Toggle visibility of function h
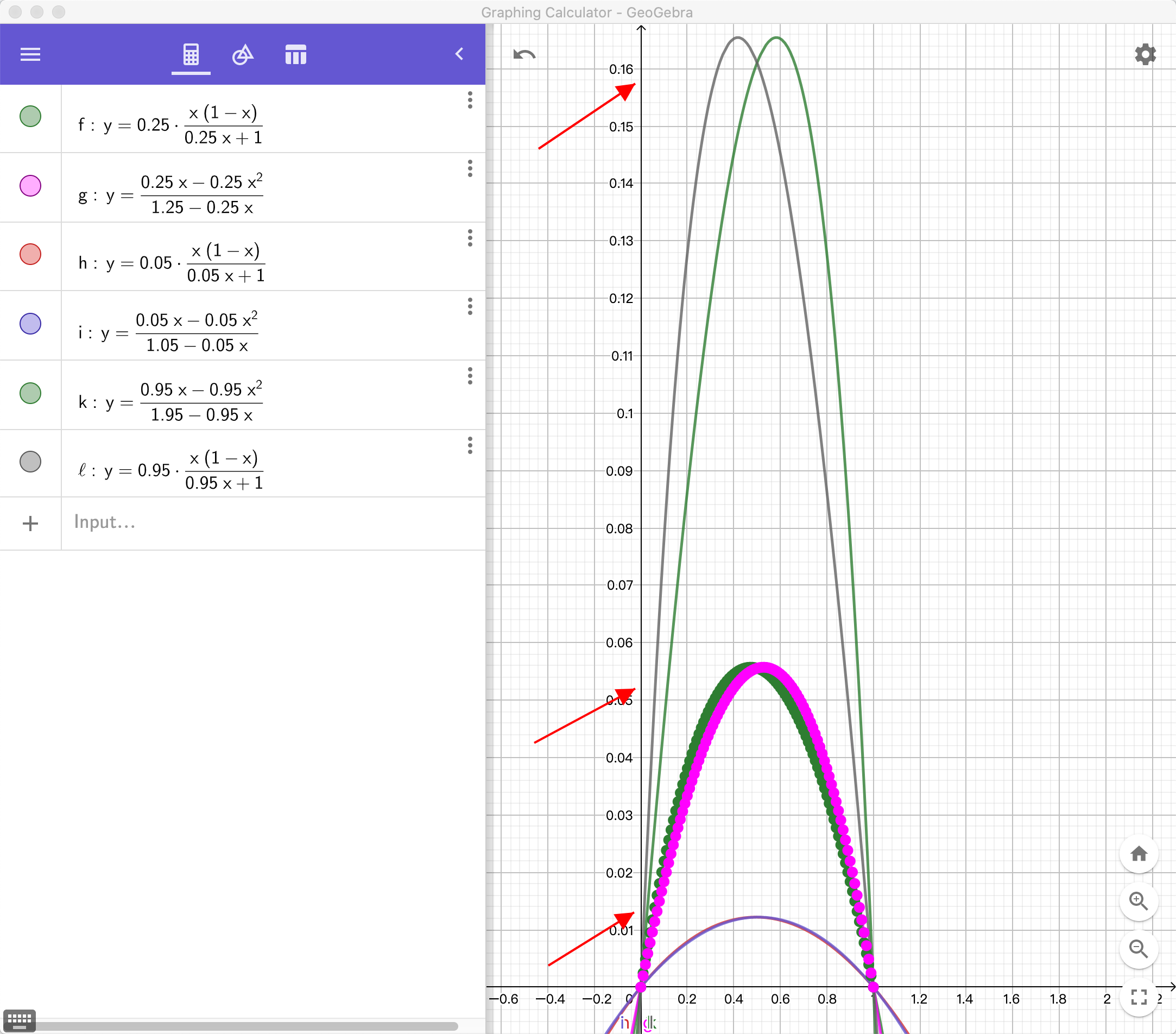The image size is (1176, 1034). [30, 254]
